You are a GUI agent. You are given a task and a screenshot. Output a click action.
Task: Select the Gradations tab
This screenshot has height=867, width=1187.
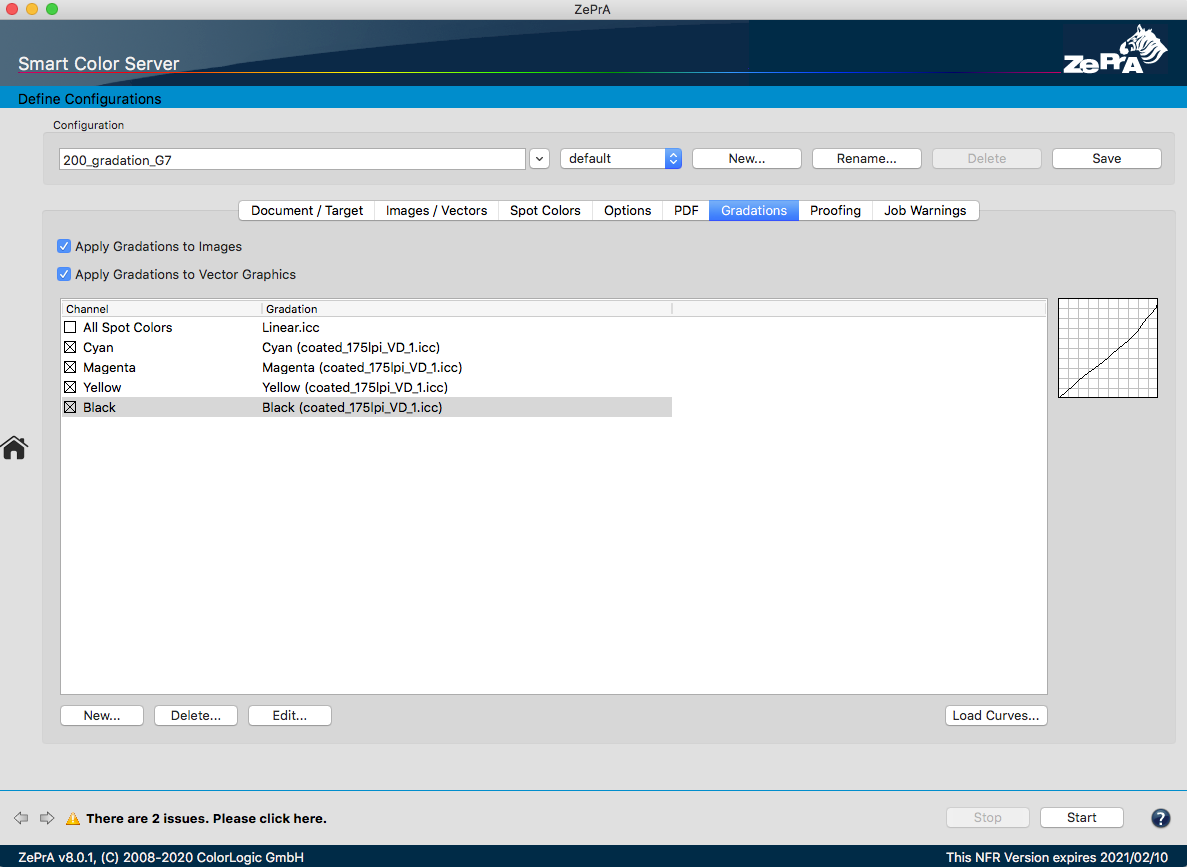coord(754,211)
